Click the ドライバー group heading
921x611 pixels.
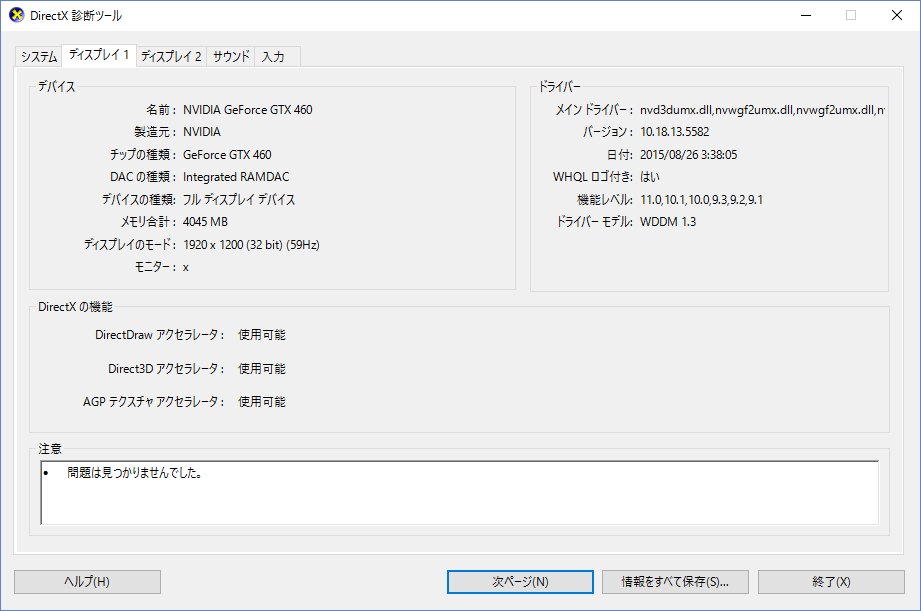[560, 86]
